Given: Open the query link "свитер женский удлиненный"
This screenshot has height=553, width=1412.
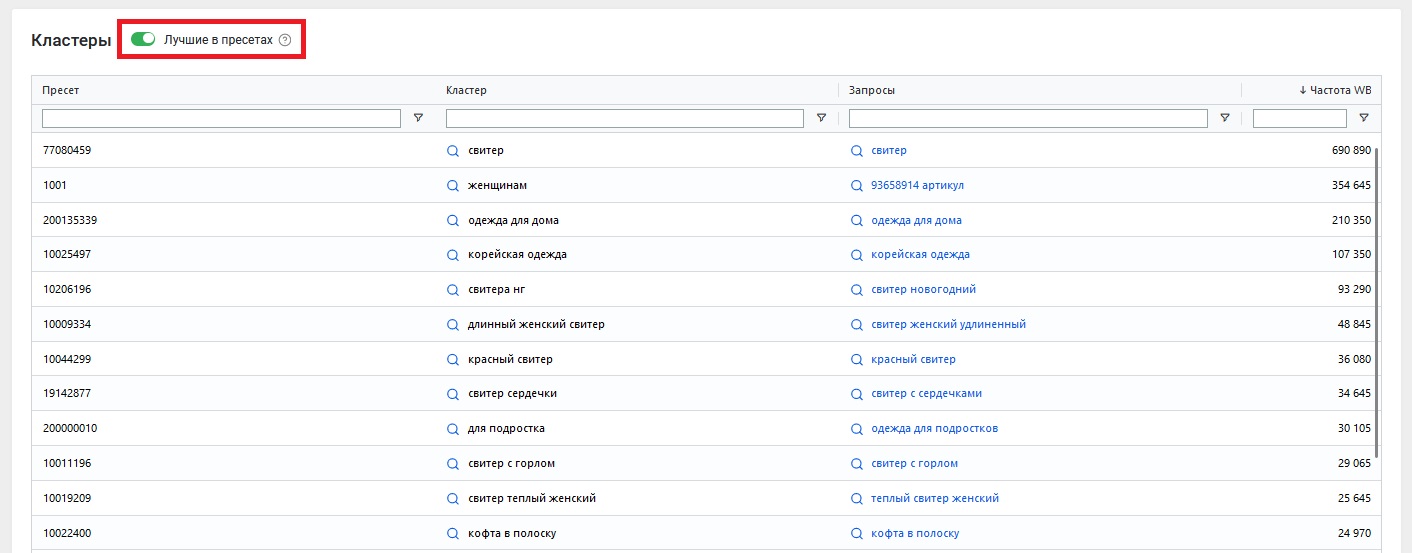Looking at the screenshot, I should 949,325.
